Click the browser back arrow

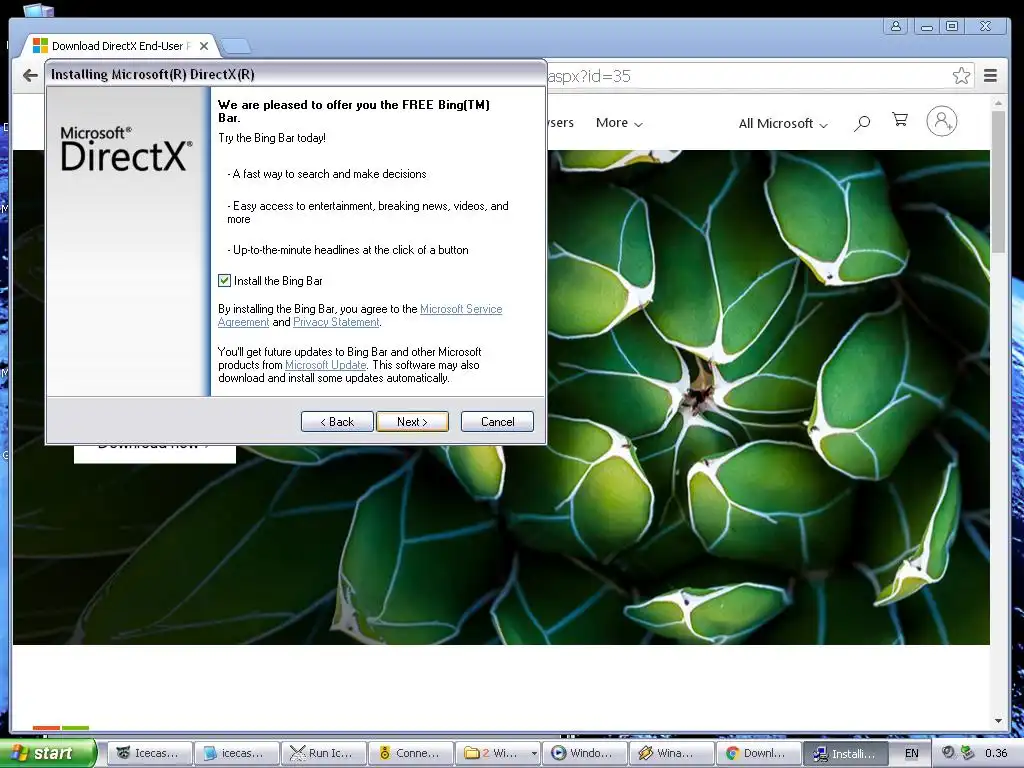30,76
